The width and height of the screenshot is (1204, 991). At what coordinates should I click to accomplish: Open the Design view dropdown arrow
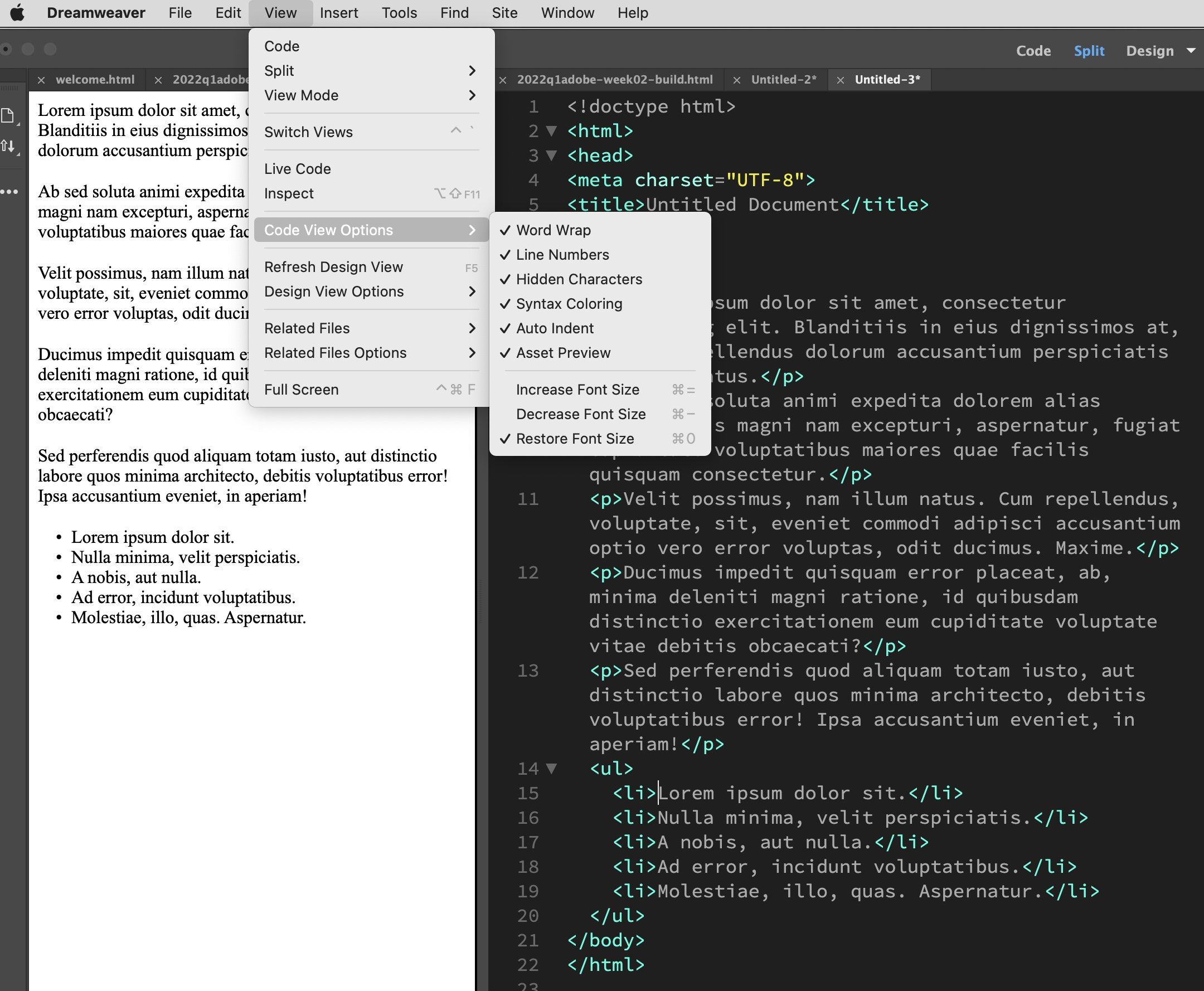[1191, 51]
